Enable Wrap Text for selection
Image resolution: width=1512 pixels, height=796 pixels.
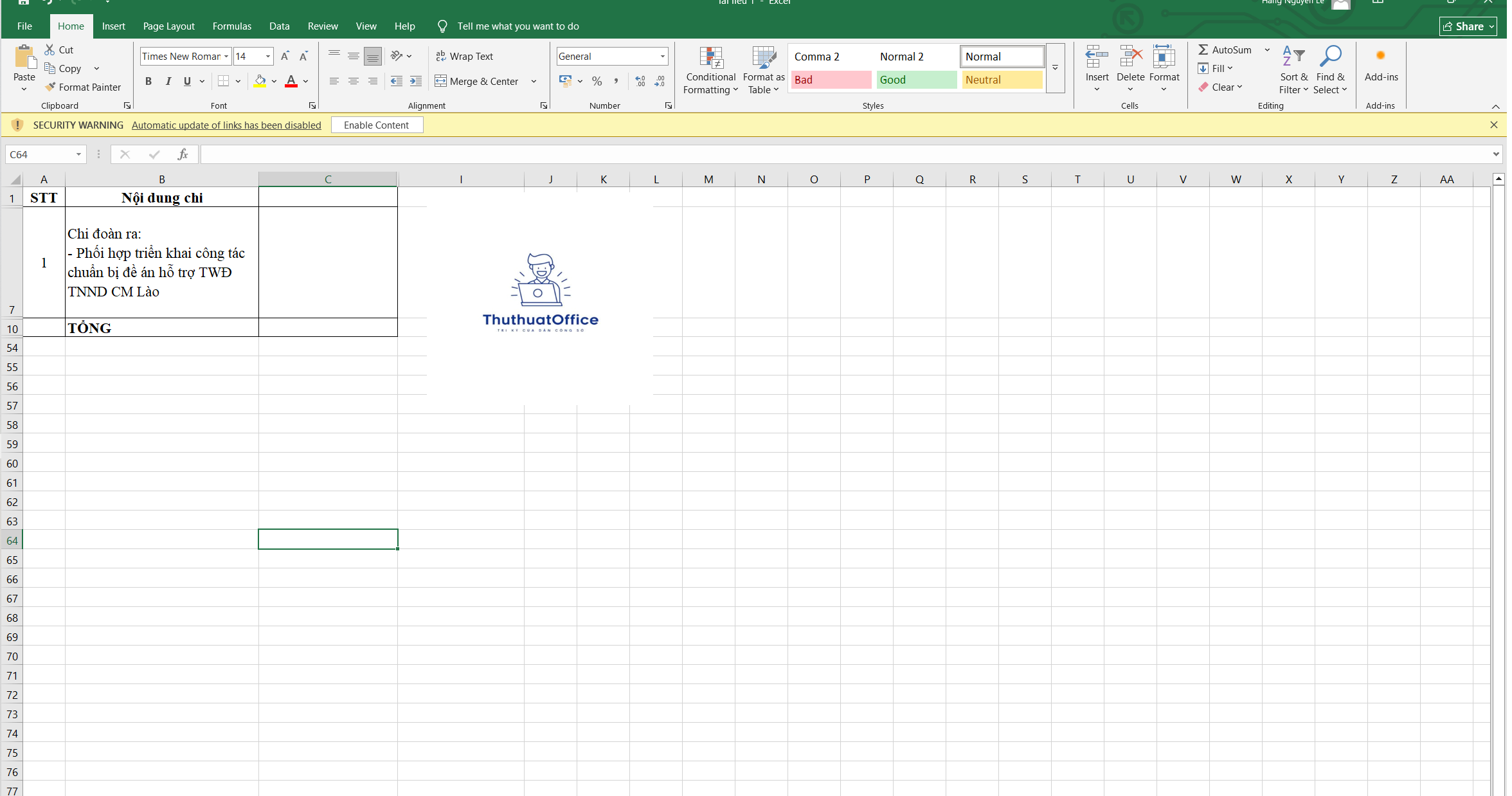(465, 57)
